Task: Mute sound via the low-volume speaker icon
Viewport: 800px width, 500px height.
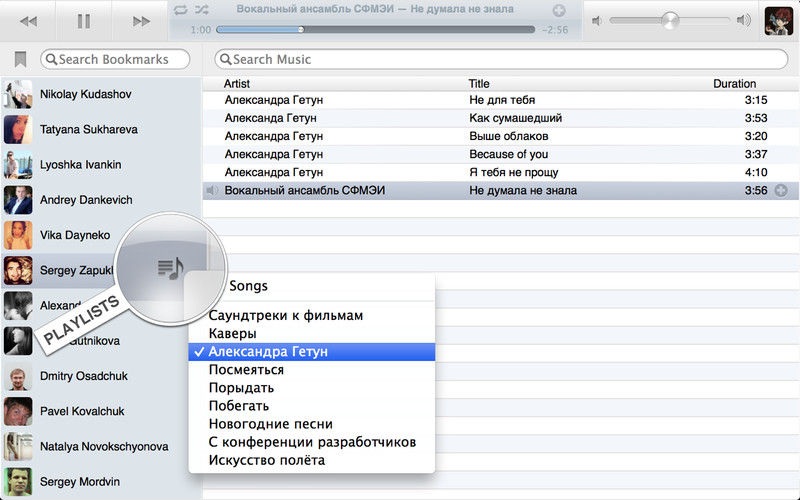Action: (596, 20)
